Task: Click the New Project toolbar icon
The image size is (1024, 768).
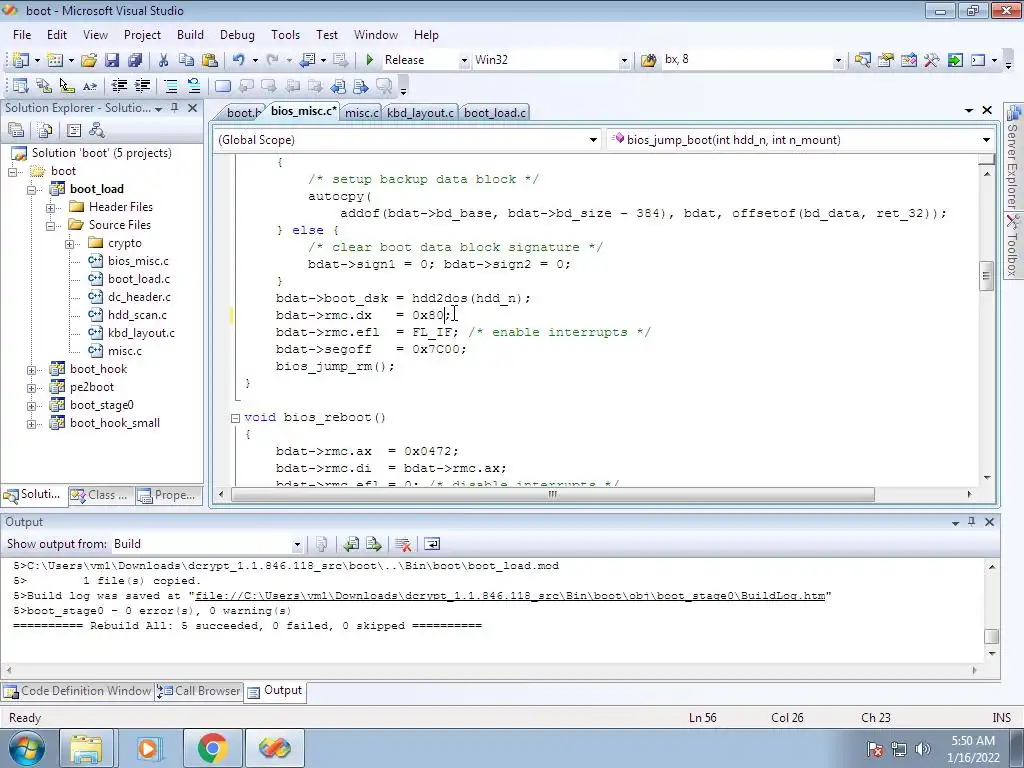Action: (x=20, y=60)
